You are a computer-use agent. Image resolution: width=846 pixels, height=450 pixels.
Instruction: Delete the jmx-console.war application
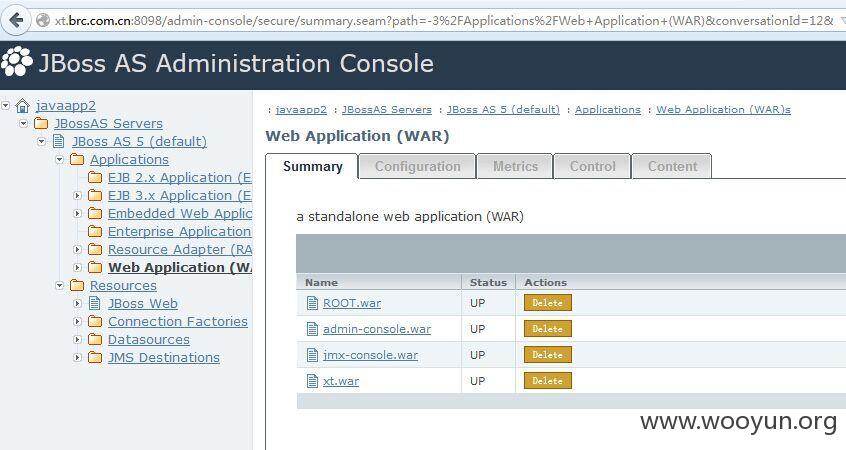[x=548, y=354]
